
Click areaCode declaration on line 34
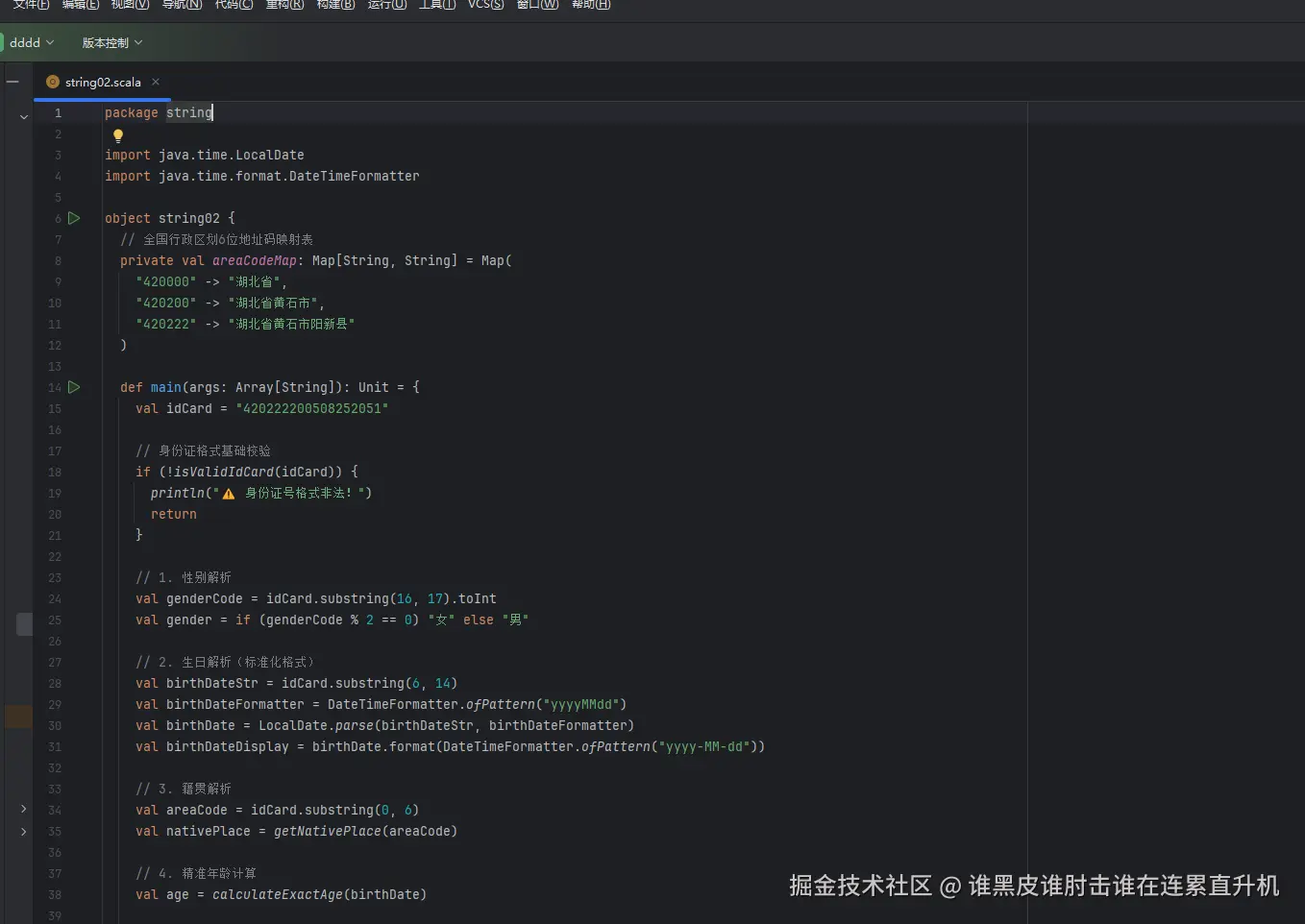coord(197,810)
